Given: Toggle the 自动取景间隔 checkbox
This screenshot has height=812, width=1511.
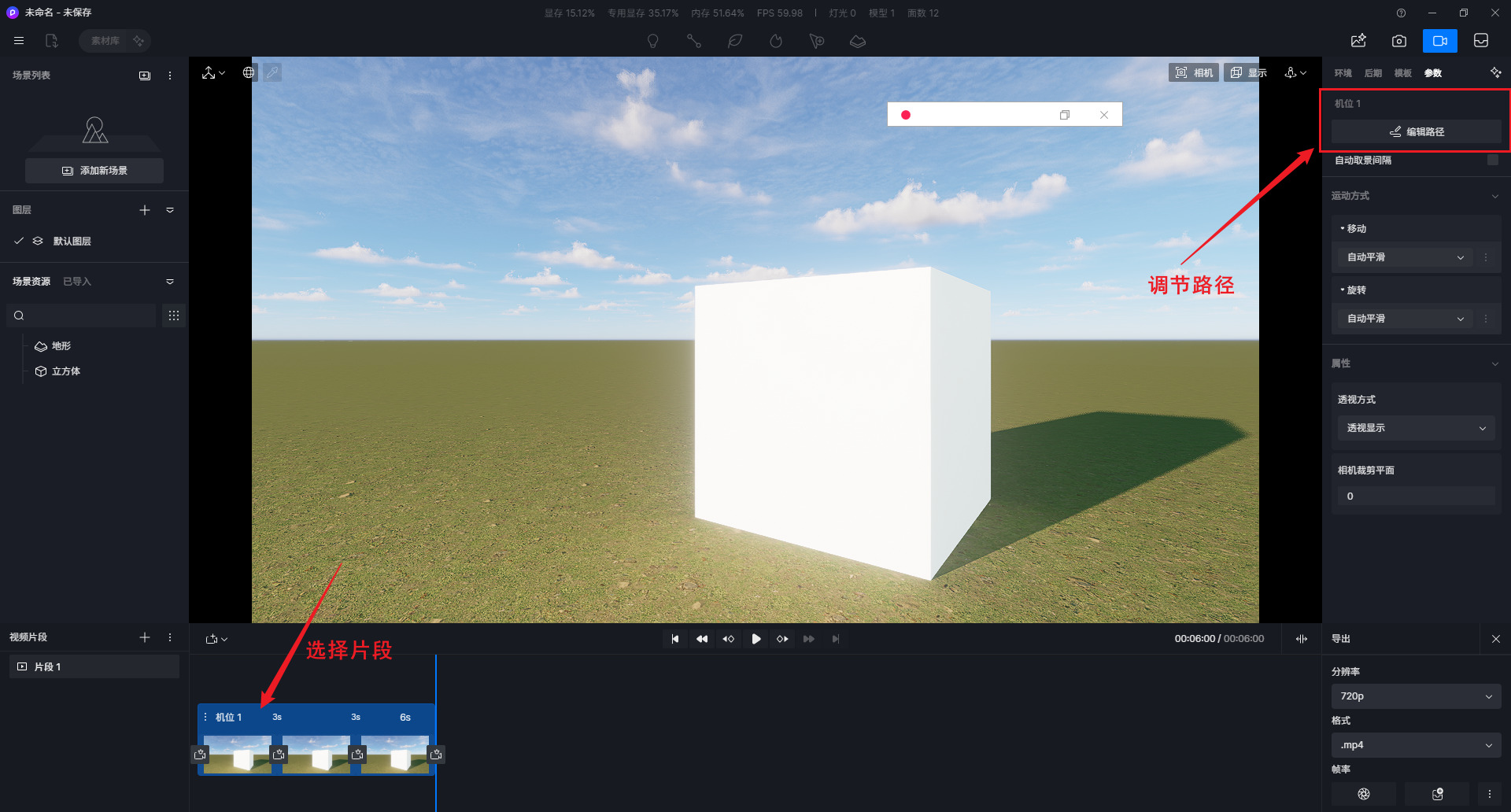Looking at the screenshot, I should tap(1492, 160).
